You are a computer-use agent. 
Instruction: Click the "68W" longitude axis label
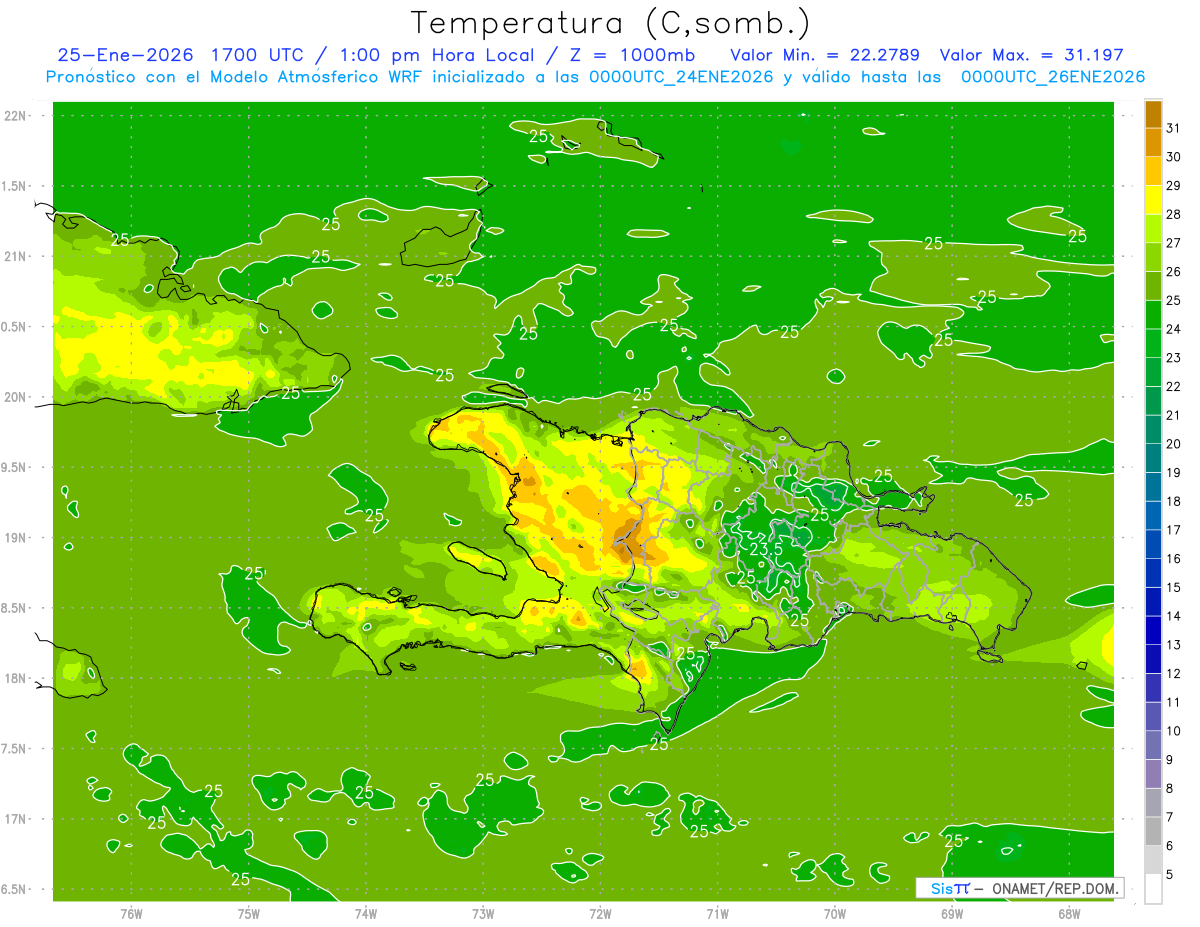(x=1069, y=914)
